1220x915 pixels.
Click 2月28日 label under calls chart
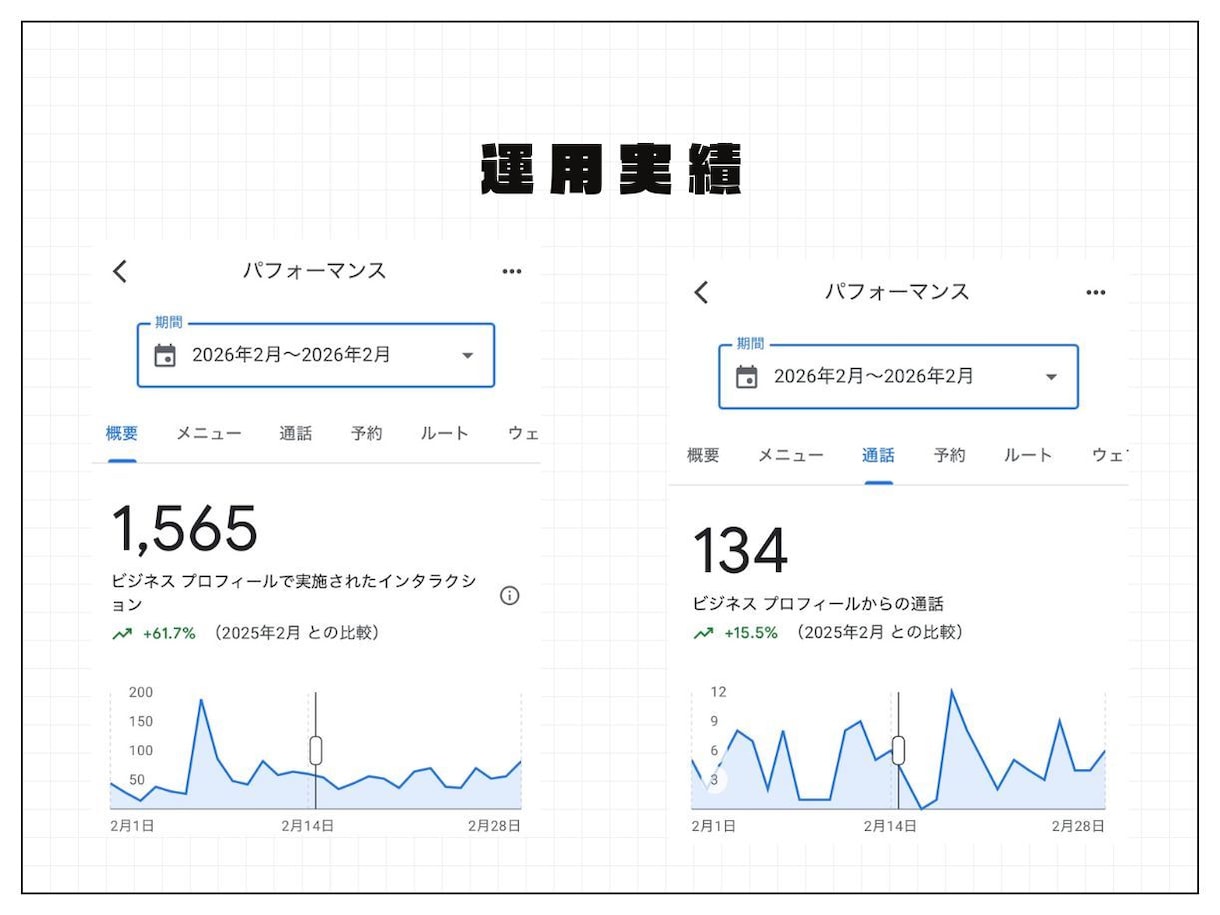click(x=1078, y=826)
